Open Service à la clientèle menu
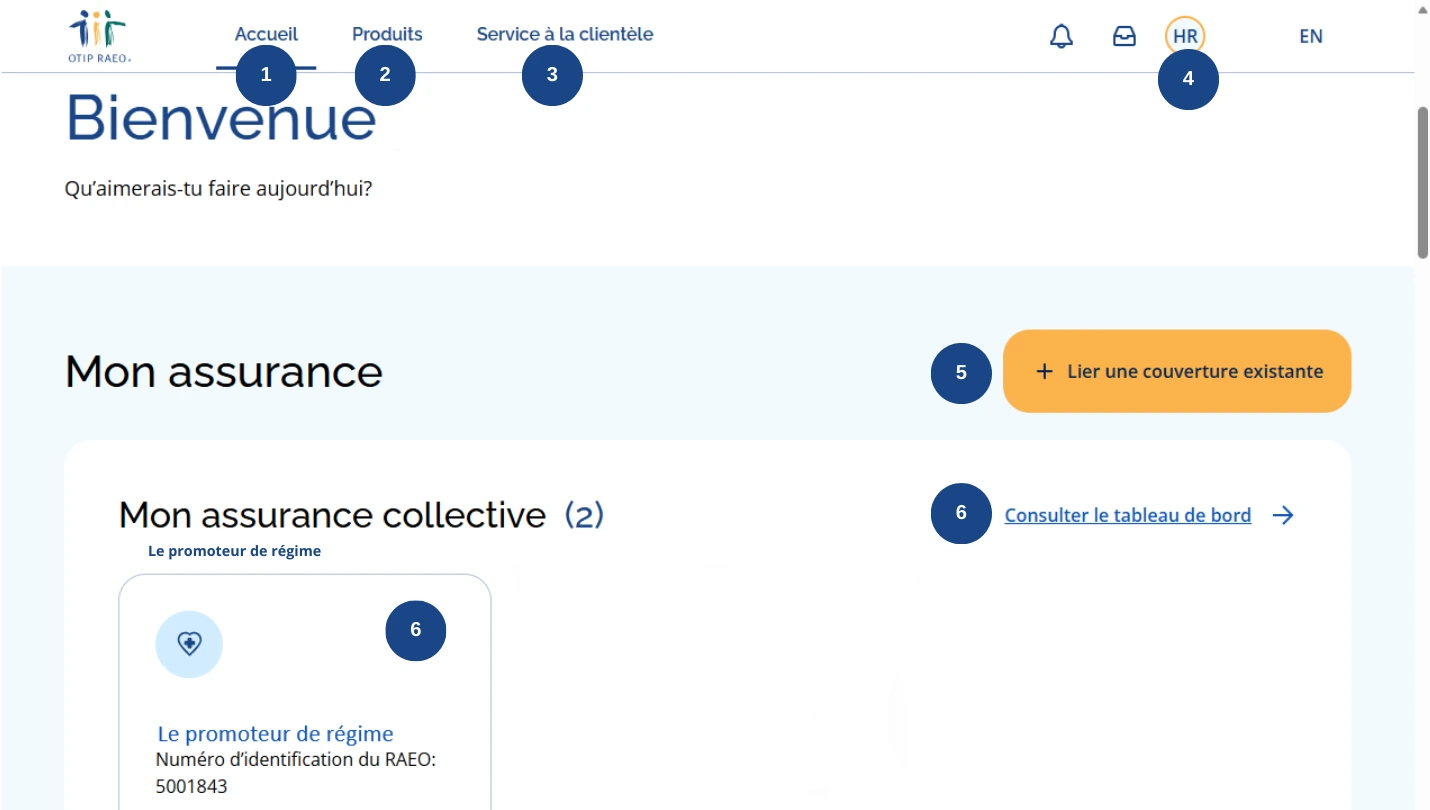 (565, 34)
